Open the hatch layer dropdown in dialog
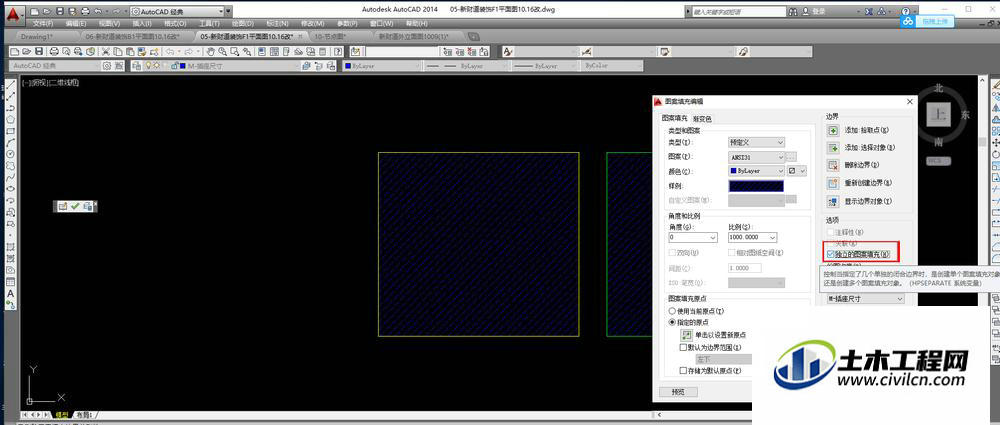Viewport: 1000px width, 425px height. [x=865, y=299]
